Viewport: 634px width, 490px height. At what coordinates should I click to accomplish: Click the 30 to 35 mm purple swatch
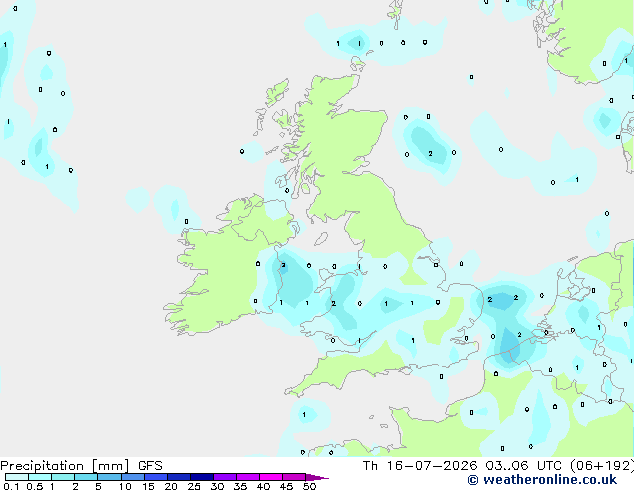(225, 477)
